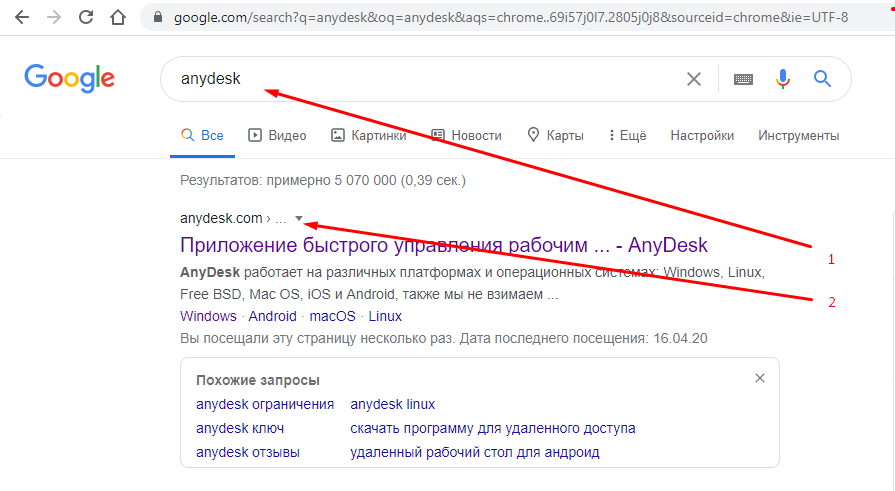Expand the Ещё more menu

(x=627, y=135)
